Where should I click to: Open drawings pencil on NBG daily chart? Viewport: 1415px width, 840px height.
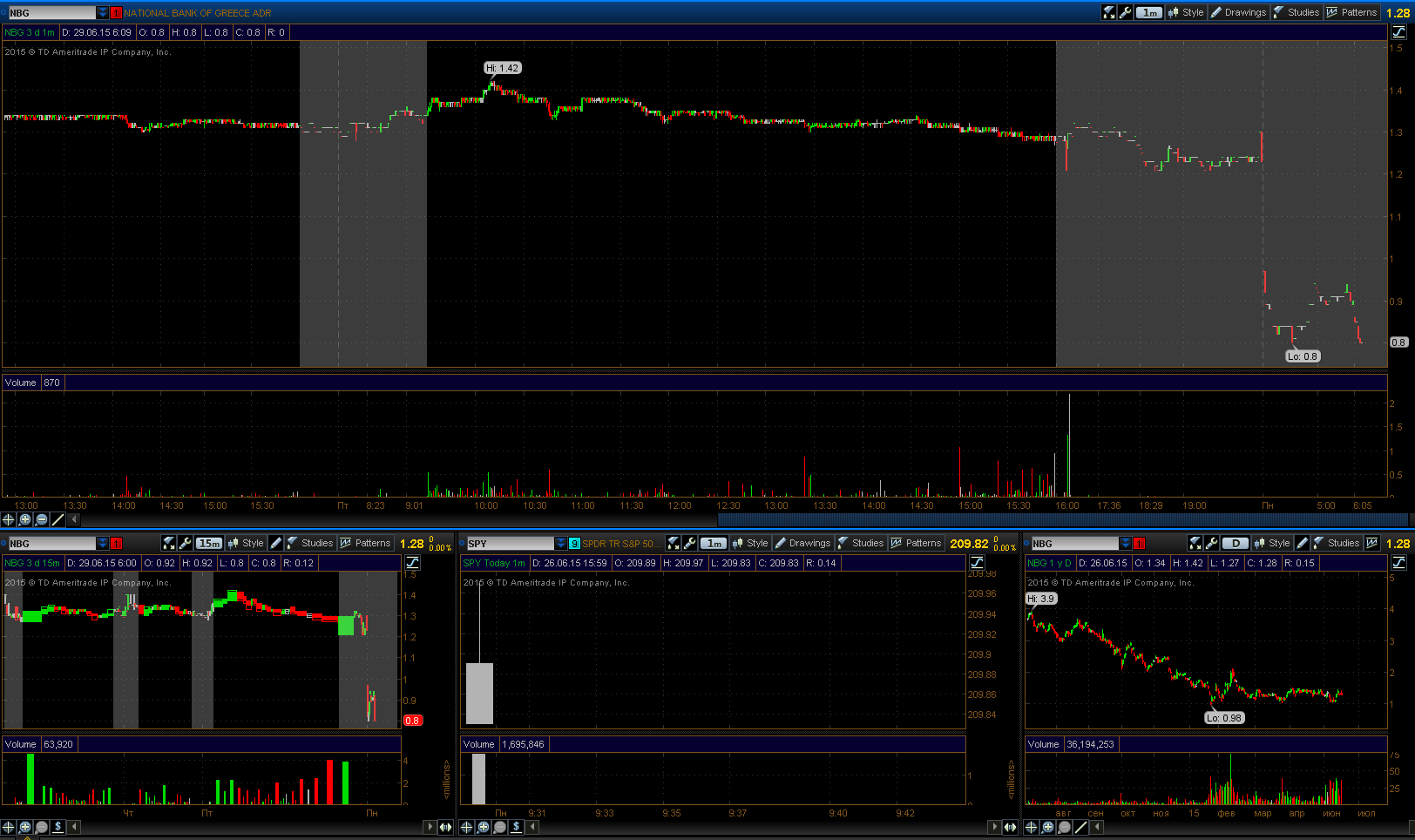tap(1303, 543)
